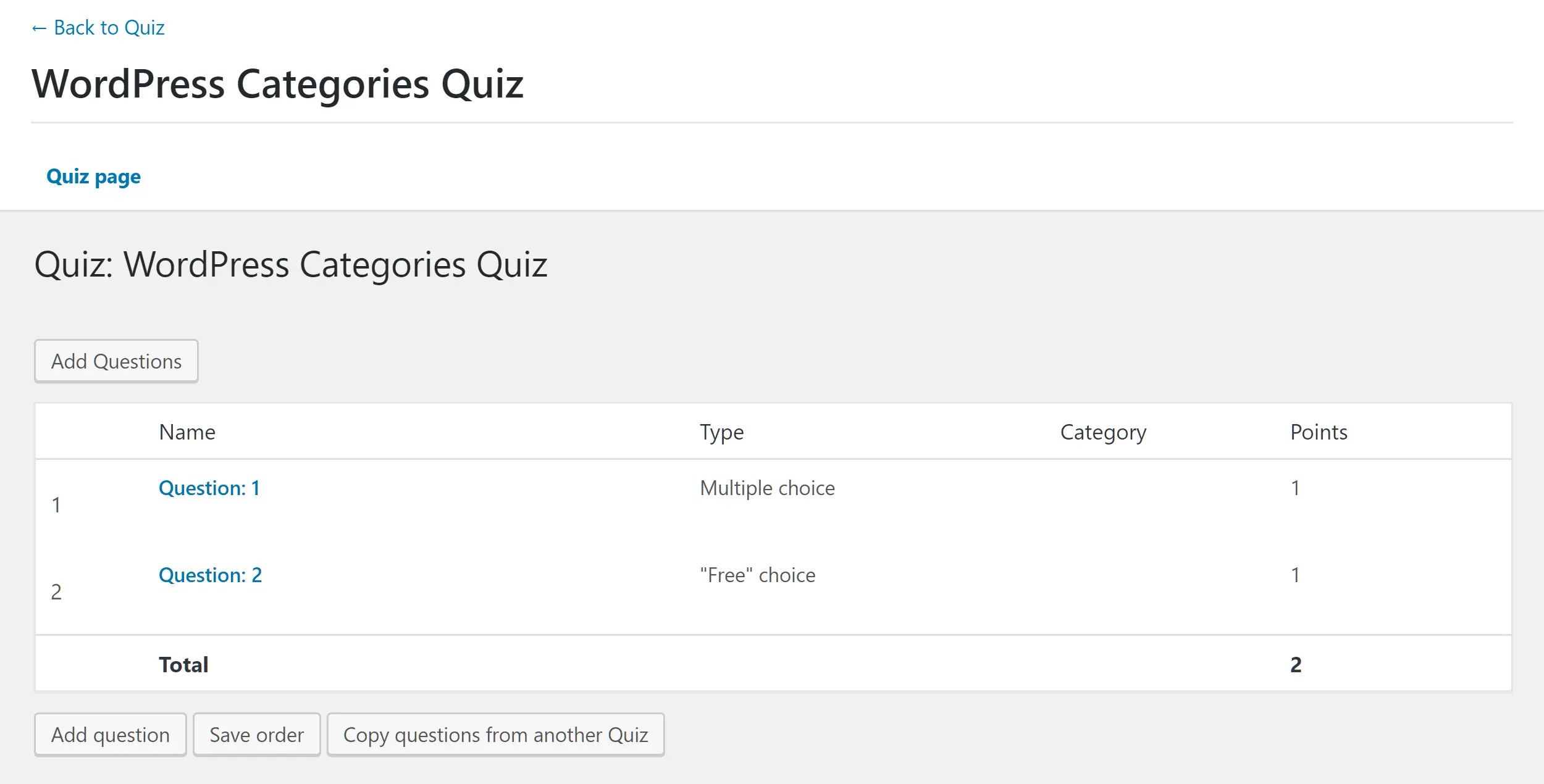Click the "Quiz: WordPress Categories Quiz" heading
Image resolution: width=1544 pixels, height=784 pixels.
click(291, 265)
